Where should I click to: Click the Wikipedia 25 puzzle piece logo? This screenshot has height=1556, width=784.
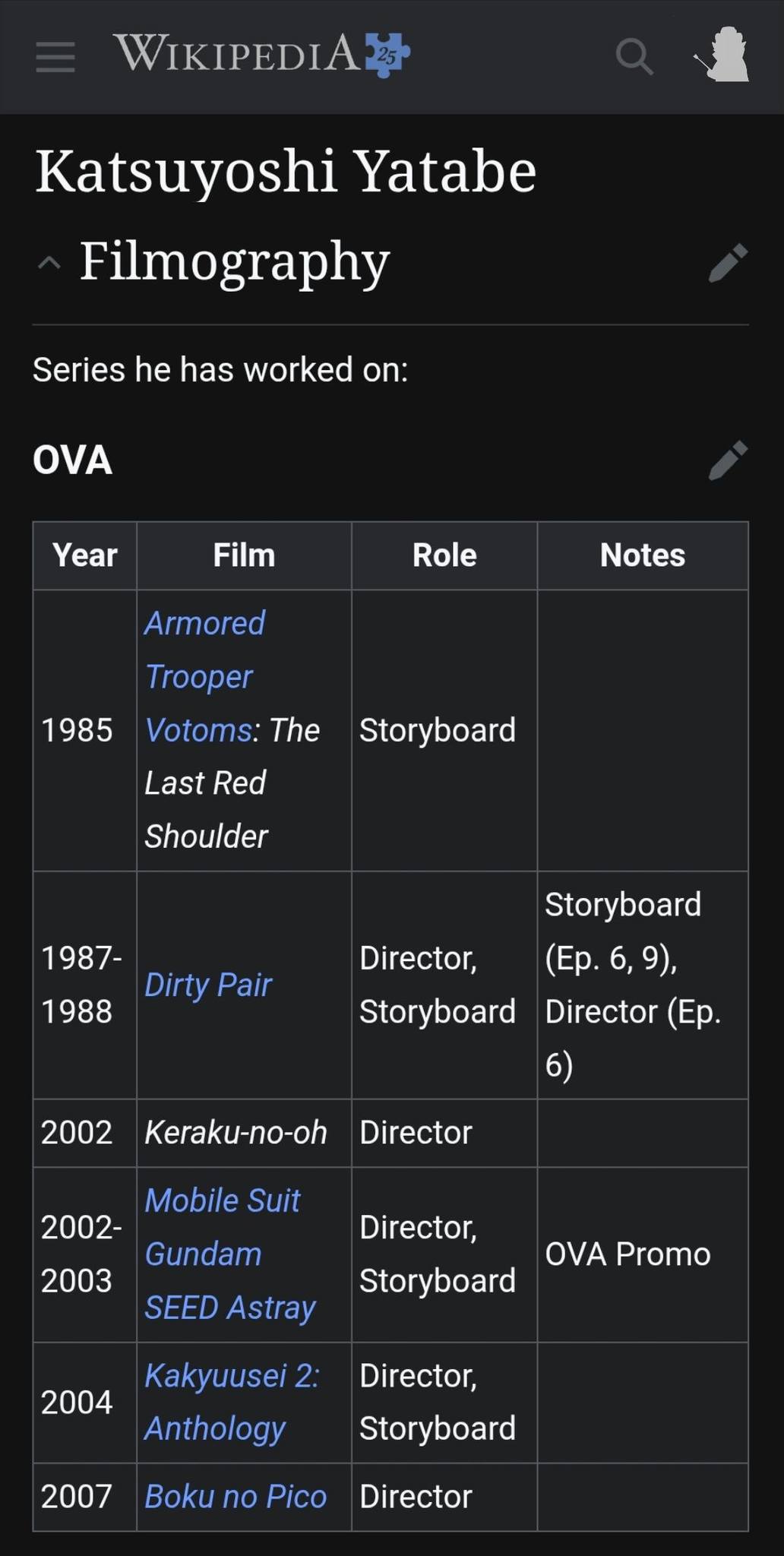[x=387, y=55]
